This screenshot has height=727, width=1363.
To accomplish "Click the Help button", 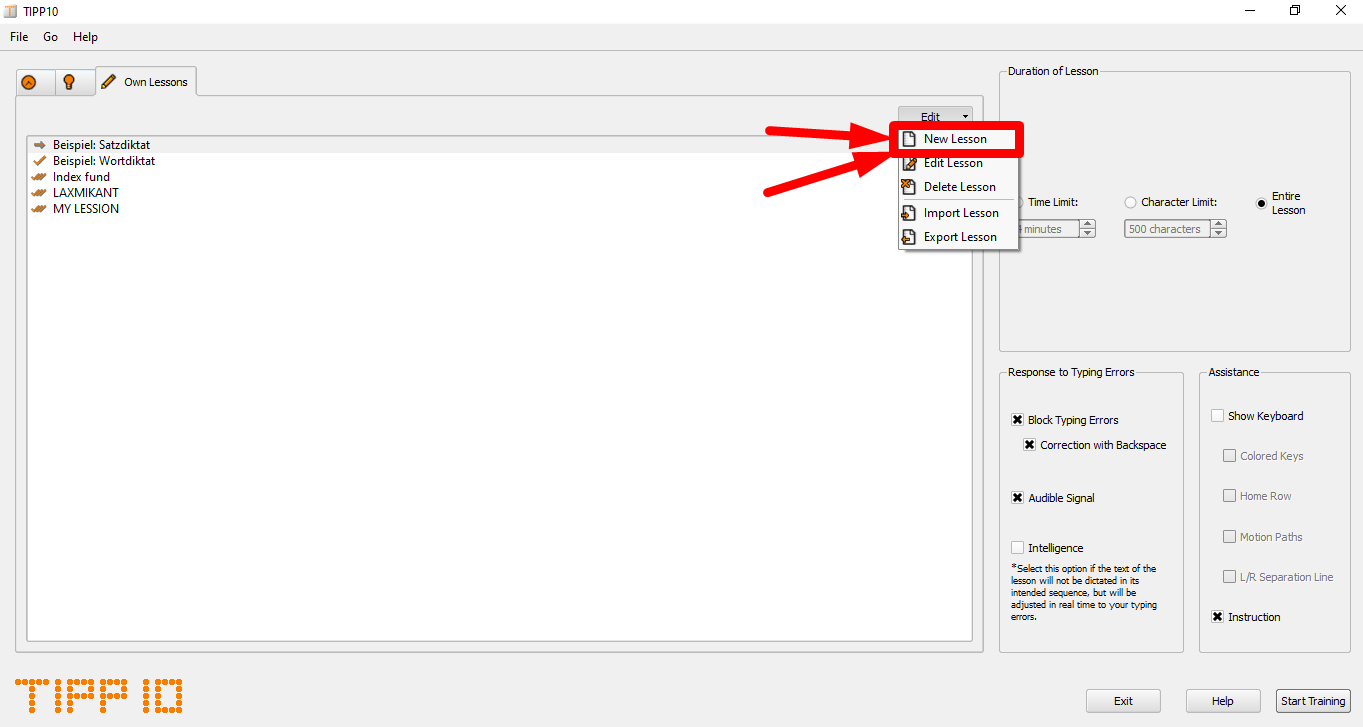I will click(x=1223, y=701).
